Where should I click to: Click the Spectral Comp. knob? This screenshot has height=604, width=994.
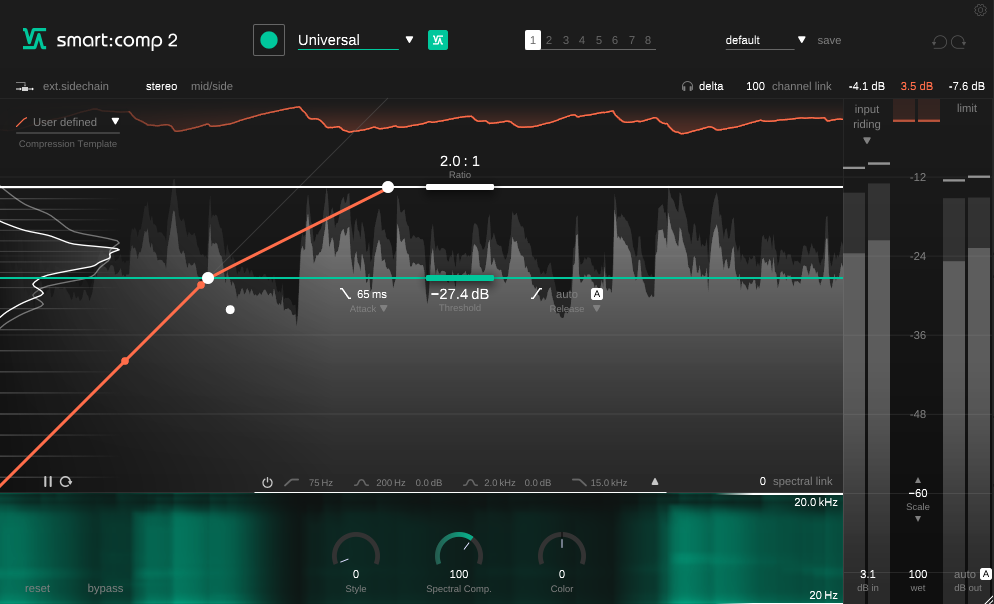click(x=459, y=552)
